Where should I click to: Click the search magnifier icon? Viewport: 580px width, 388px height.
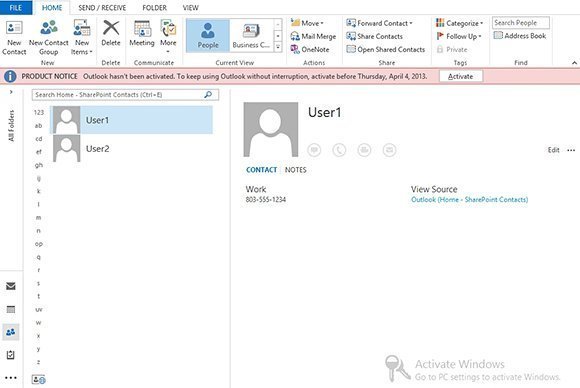[x=208, y=95]
